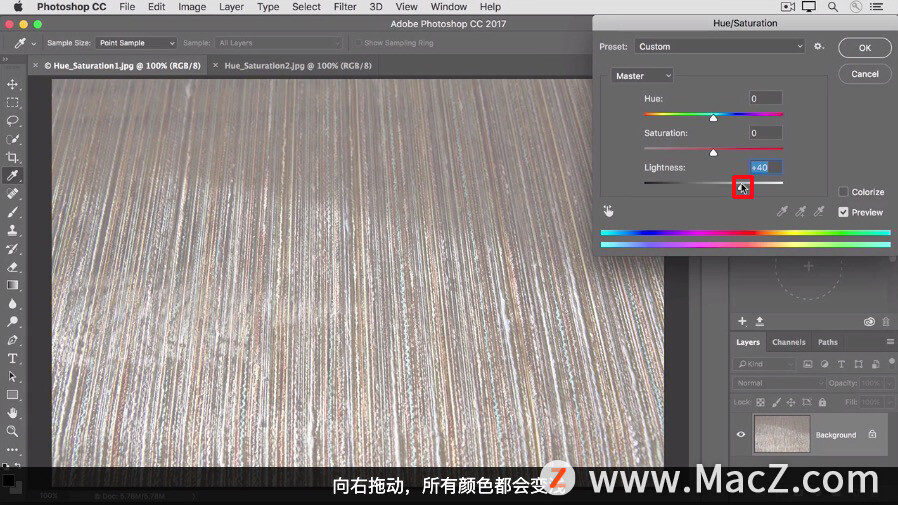Select the Brush tool
This screenshot has height=505, width=898.
[x=12, y=212]
